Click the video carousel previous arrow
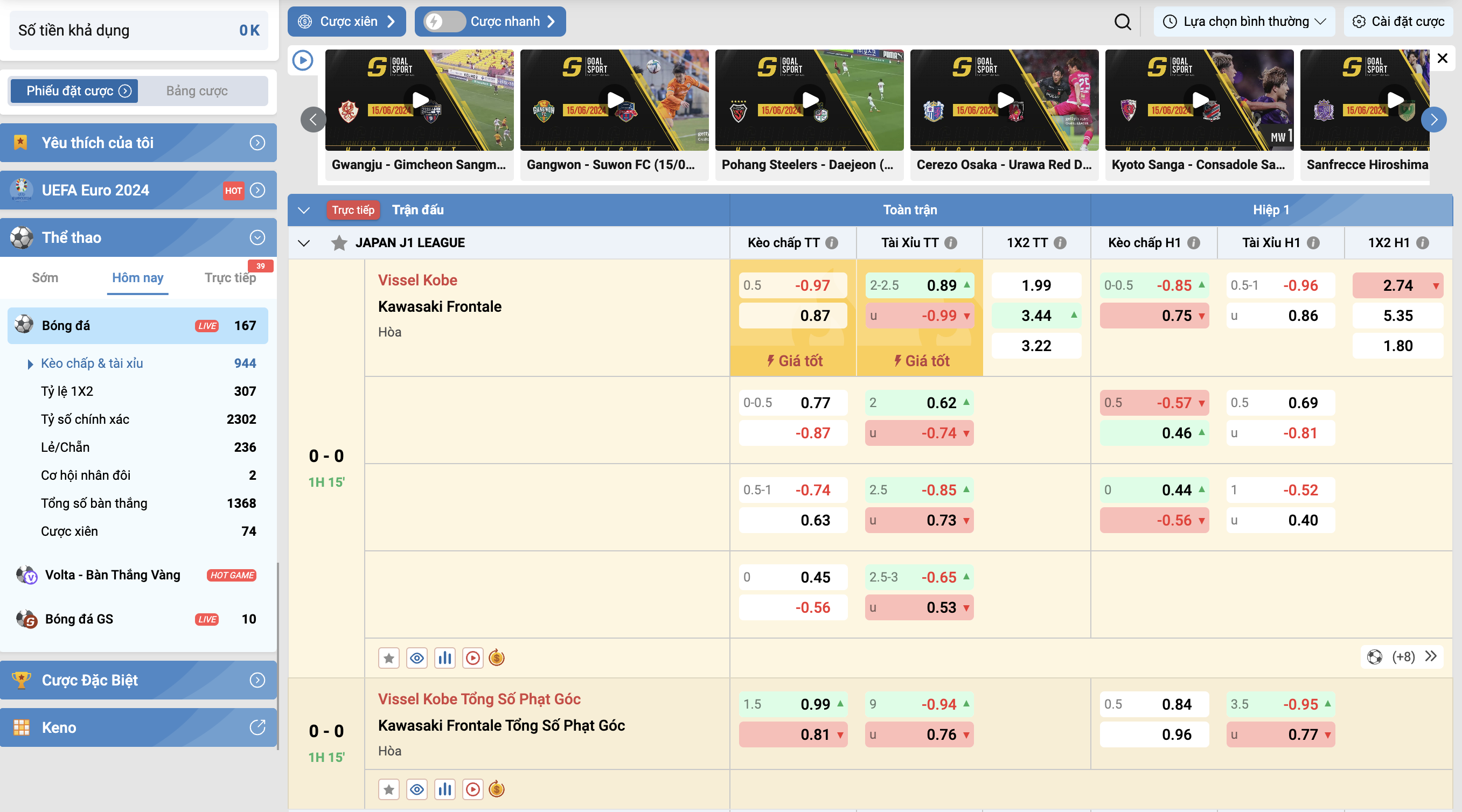The height and width of the screenshot is (812, 1462). [313, 119]
